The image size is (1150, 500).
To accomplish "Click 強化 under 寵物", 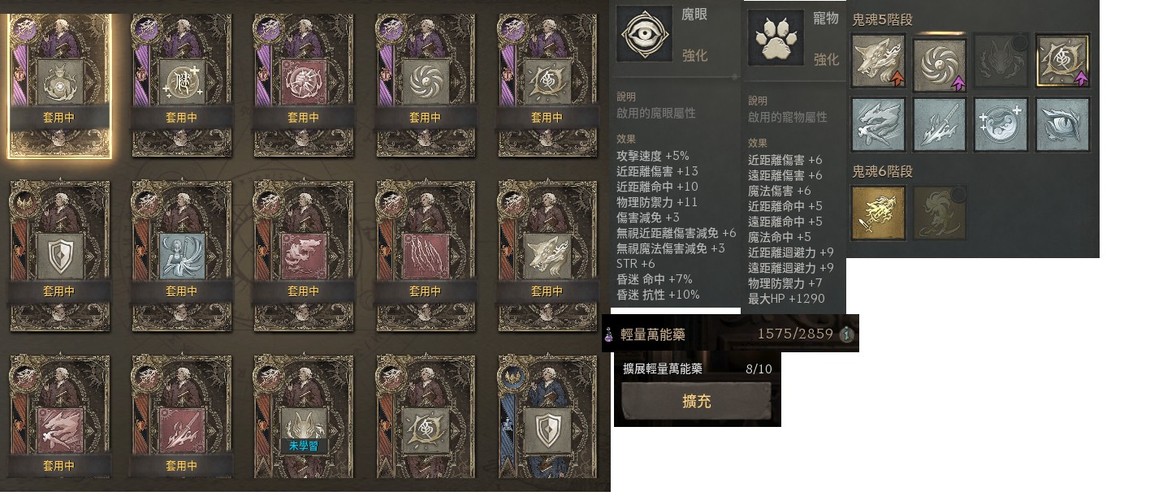I will (826, 59).
